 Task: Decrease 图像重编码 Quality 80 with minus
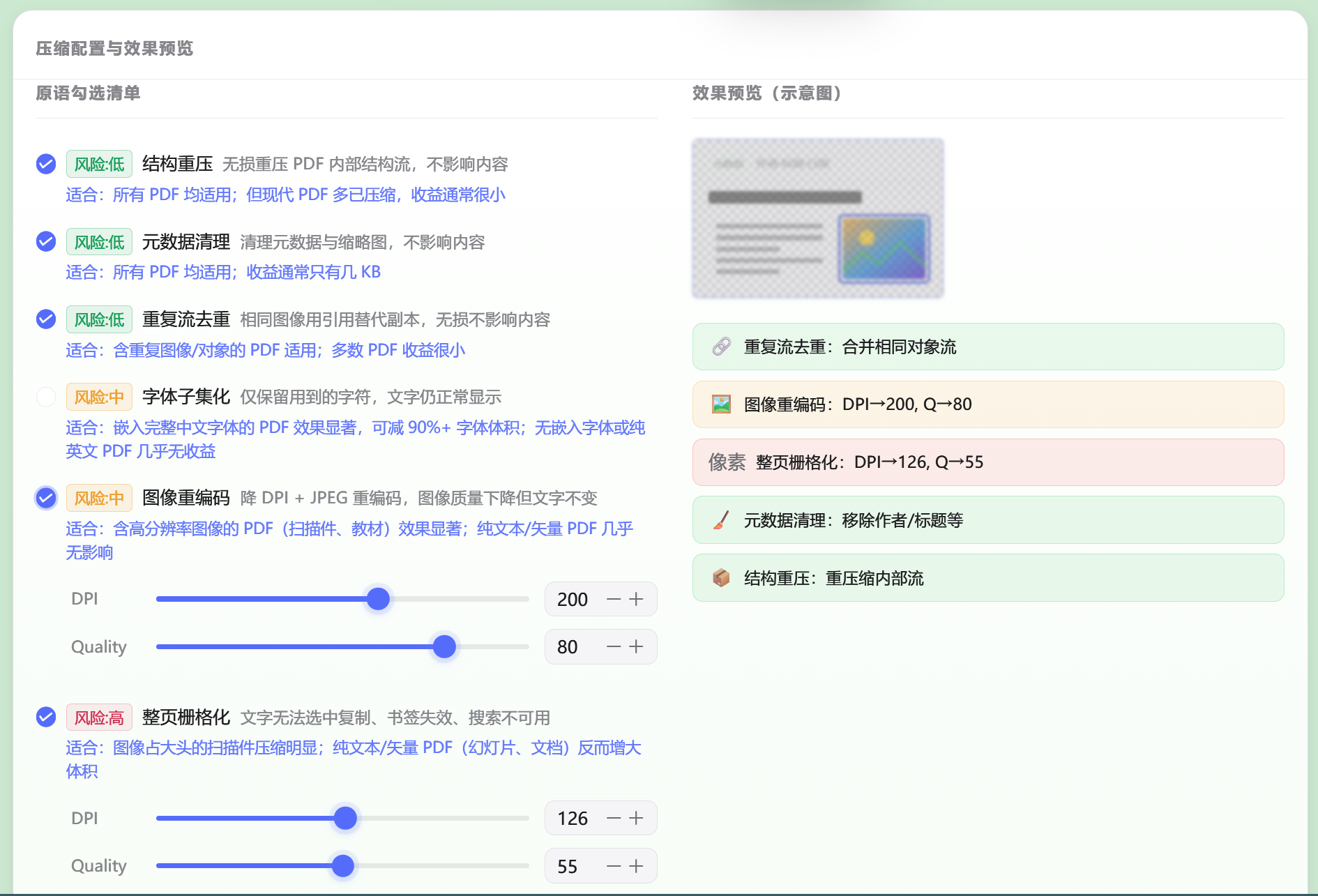click(x=614, y=646)
